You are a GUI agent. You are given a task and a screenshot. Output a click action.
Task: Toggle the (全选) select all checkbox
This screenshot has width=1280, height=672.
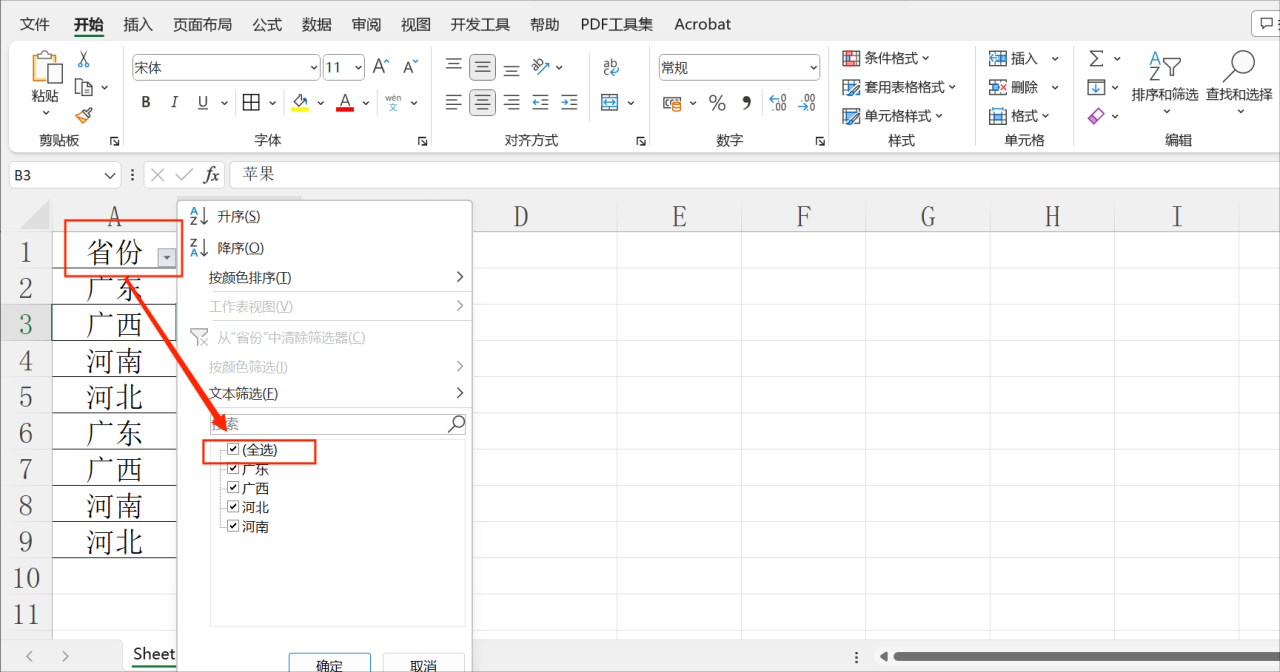click(x=233, y=450)
